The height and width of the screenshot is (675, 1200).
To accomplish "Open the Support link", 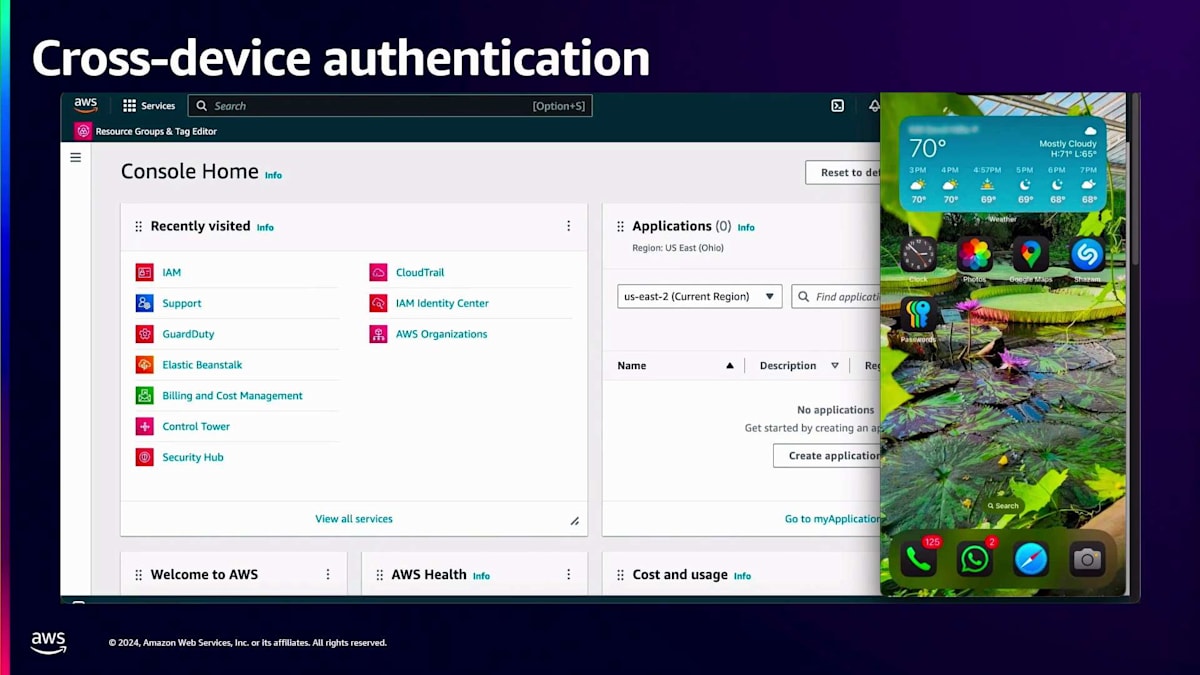I will tap(182, 303).
